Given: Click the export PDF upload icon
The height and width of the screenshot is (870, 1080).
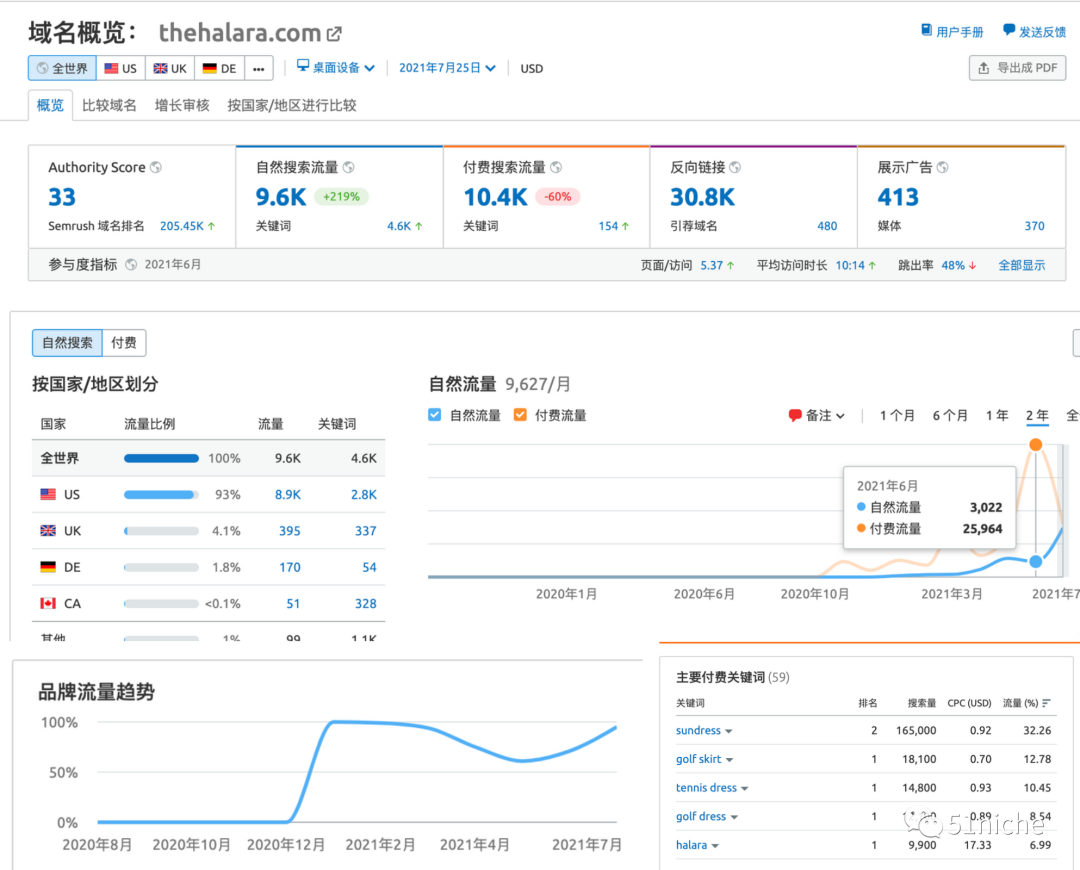Looking at the screenshot, I should pyautogui.click(x=984, y=68).
